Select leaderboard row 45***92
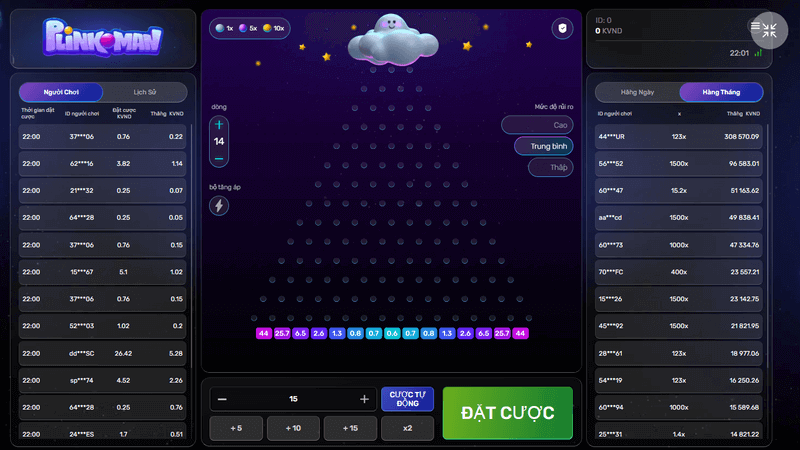The height and width of the screenshot is (450, 800). point(679,326)
